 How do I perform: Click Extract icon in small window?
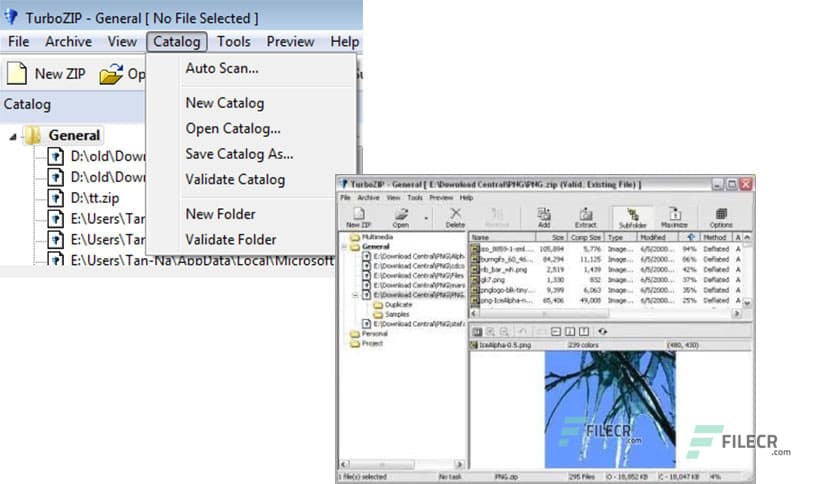(585, 214)
